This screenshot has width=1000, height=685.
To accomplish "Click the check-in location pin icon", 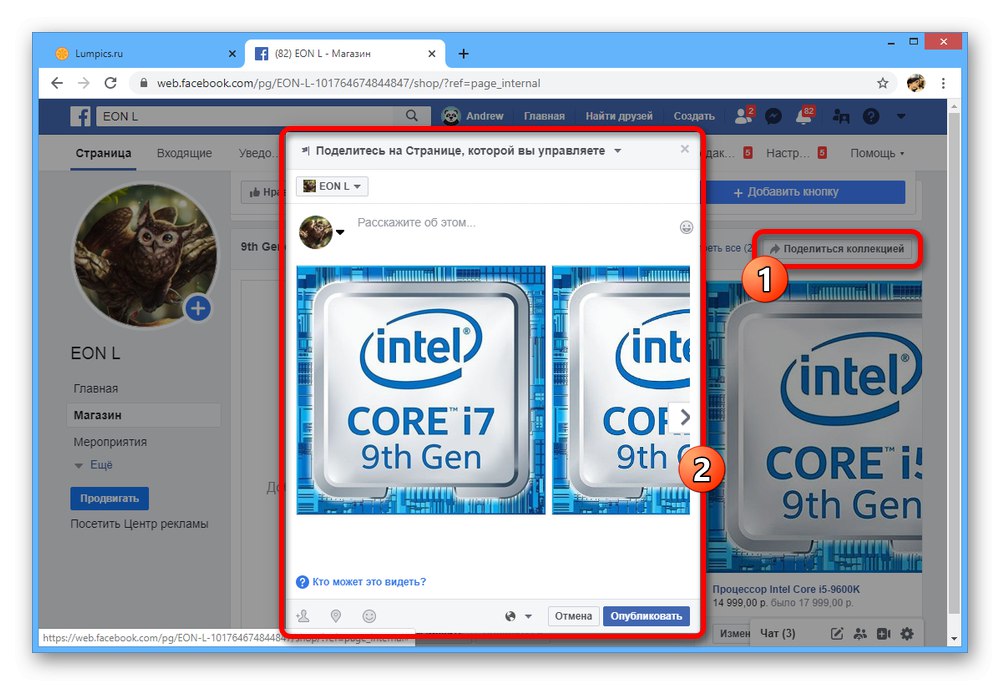I will click(335, 616).
